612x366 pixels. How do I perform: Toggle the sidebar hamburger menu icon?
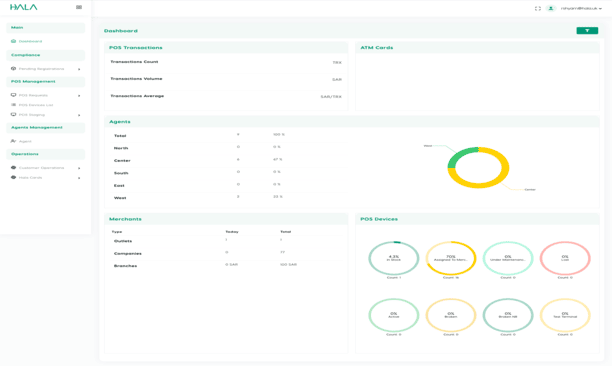[79, 7]
